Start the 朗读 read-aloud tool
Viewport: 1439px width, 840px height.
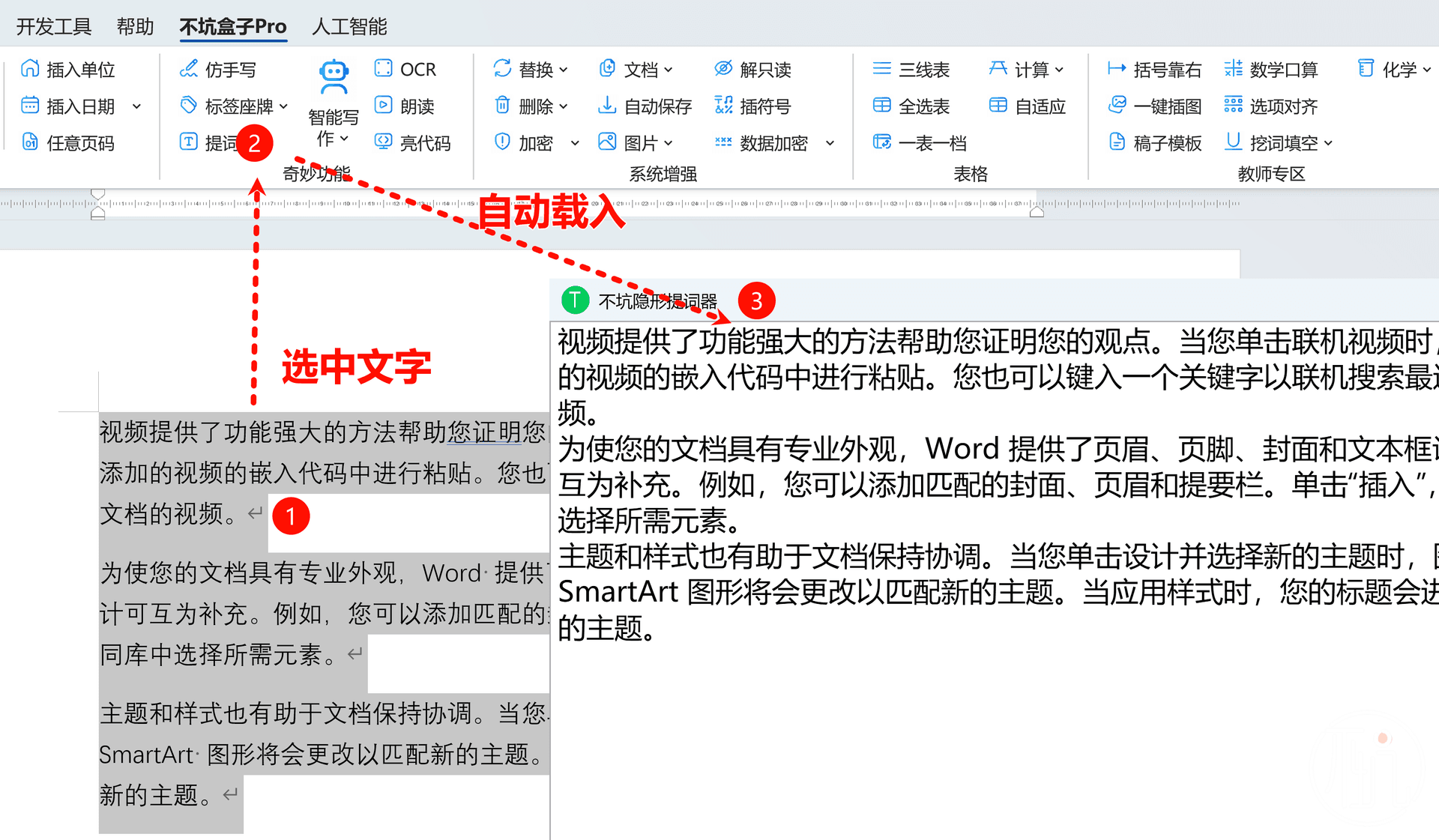pos(405,106)
